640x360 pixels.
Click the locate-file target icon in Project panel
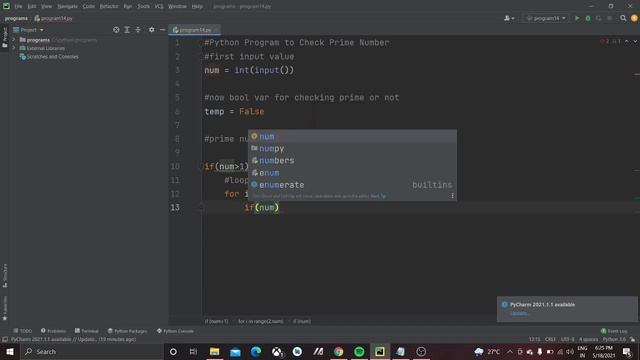[x=116, y=30]
